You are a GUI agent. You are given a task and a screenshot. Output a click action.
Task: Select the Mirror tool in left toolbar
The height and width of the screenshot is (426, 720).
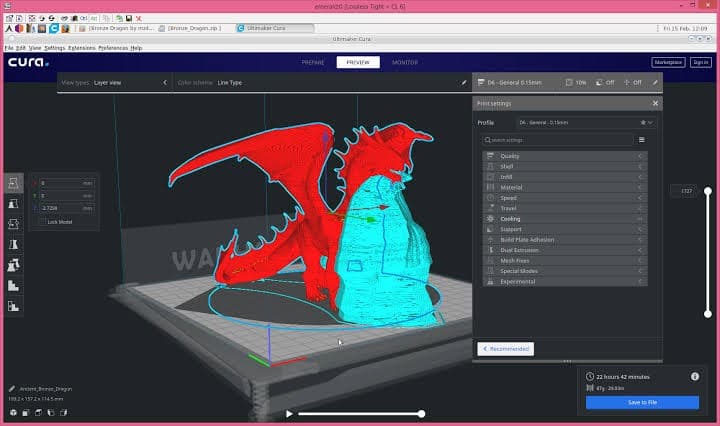pos(13,244)
